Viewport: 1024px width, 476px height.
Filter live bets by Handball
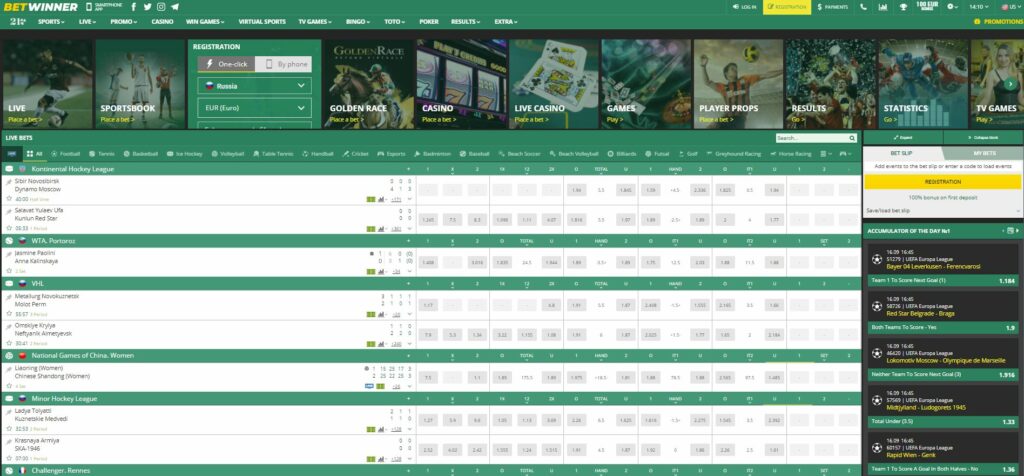[x=318, y=154]
